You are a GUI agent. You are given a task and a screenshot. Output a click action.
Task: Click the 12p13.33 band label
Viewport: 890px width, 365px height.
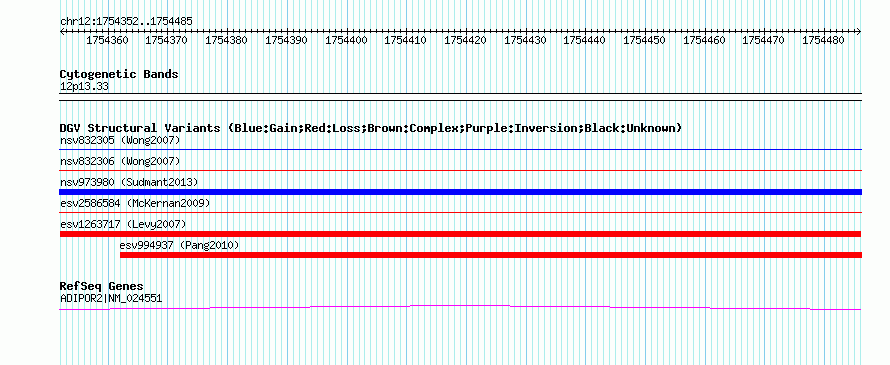point(84,87)
